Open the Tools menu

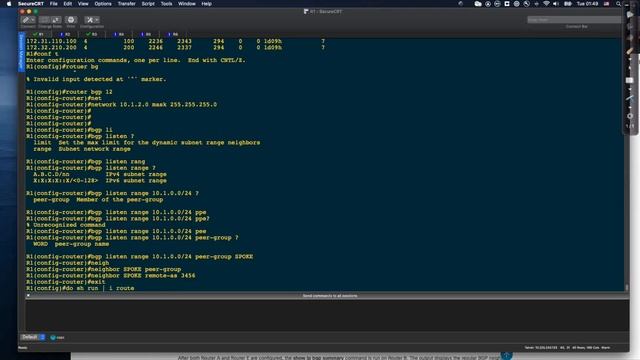click(166, 4)
